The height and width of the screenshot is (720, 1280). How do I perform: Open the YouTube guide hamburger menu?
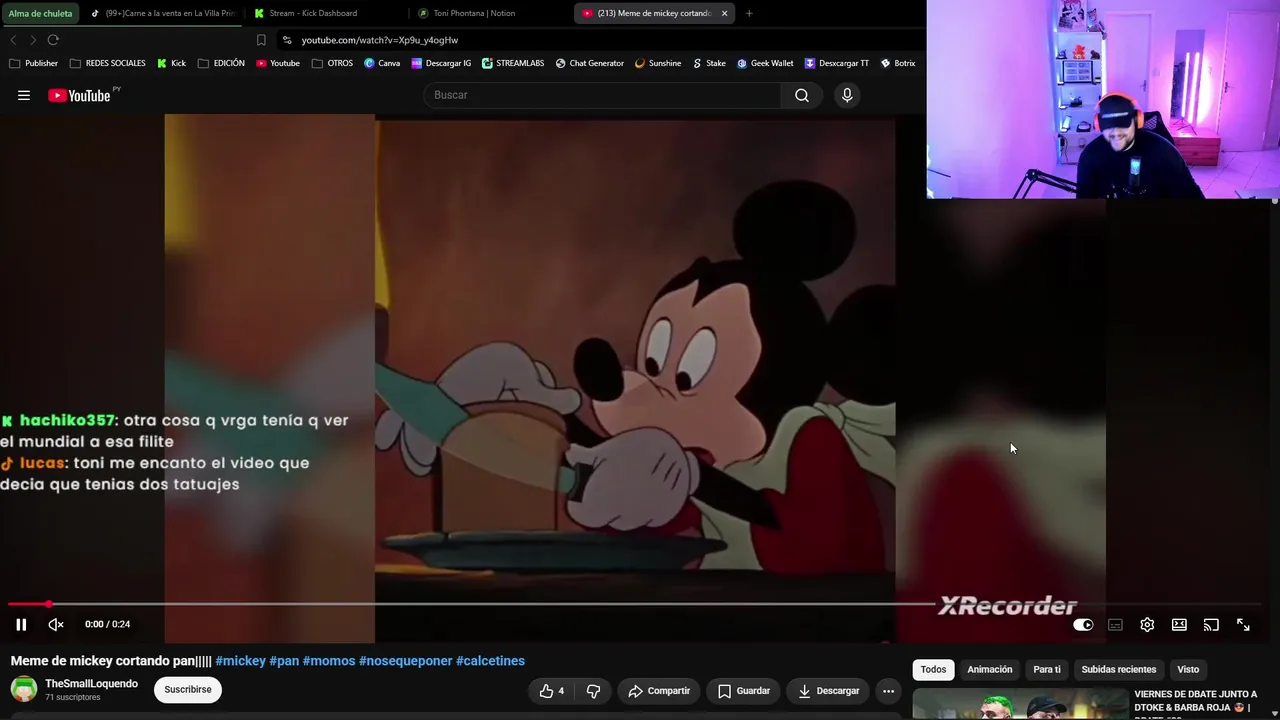tap(24, 95)
